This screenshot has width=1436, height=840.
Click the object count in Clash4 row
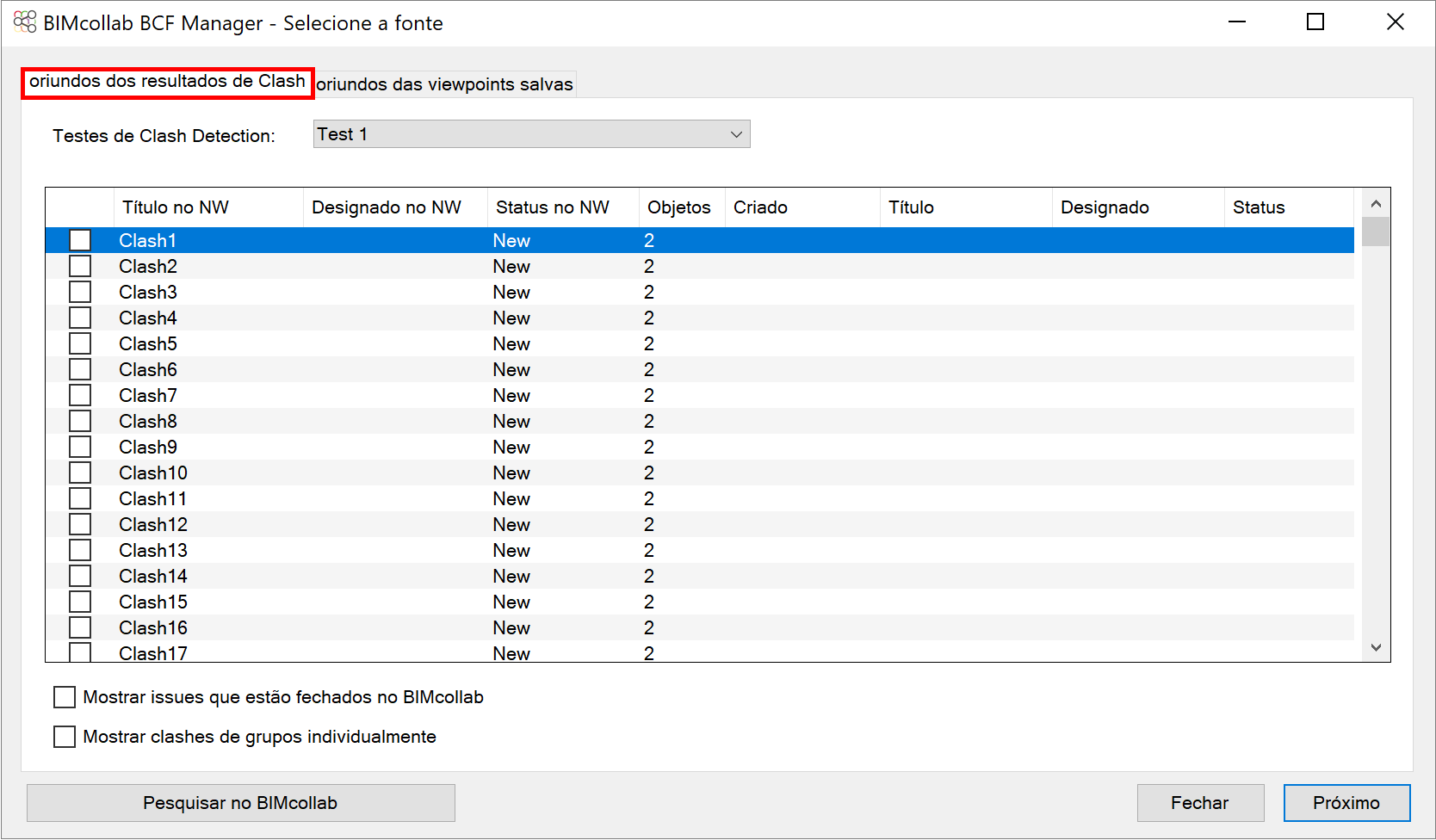coord(649,318)
